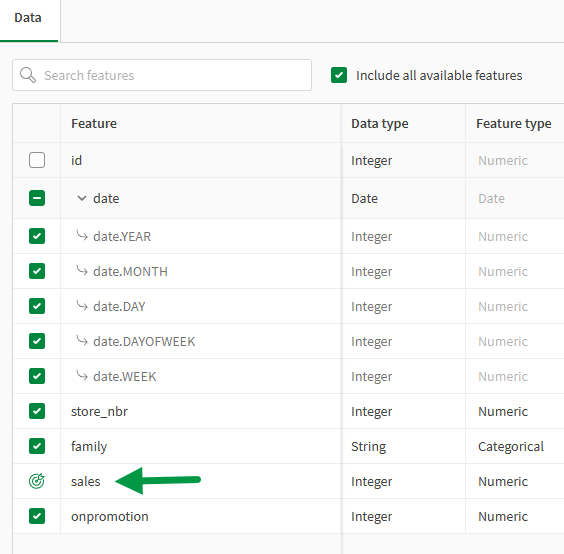The height and width of the screenshot is (554, 564).
Task: Uncheck the date.WEEK checkbox
Action: click(37, 376)
